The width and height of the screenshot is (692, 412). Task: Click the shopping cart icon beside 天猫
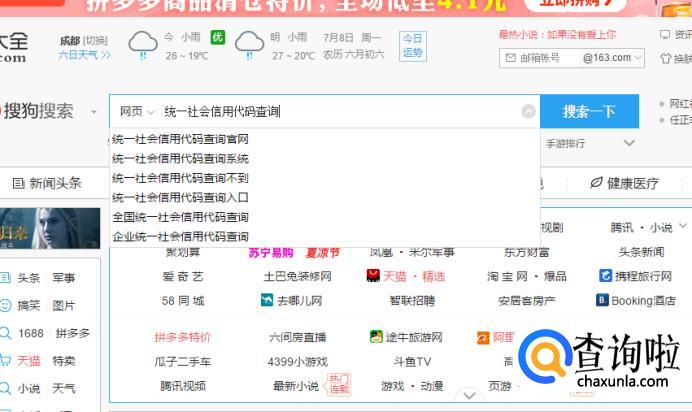click(5, 360)
